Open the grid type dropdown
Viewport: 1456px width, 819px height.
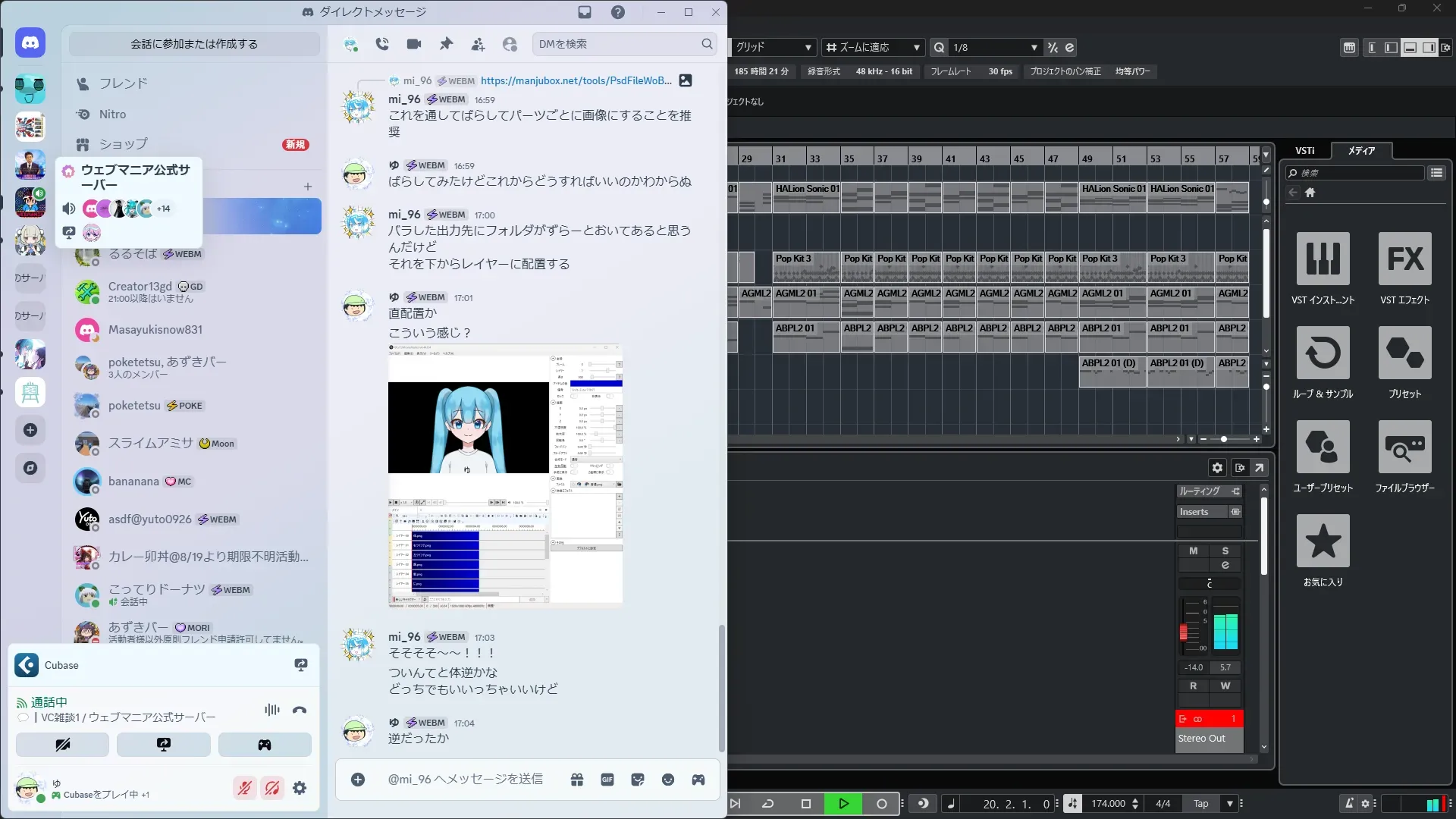(773, 47)
